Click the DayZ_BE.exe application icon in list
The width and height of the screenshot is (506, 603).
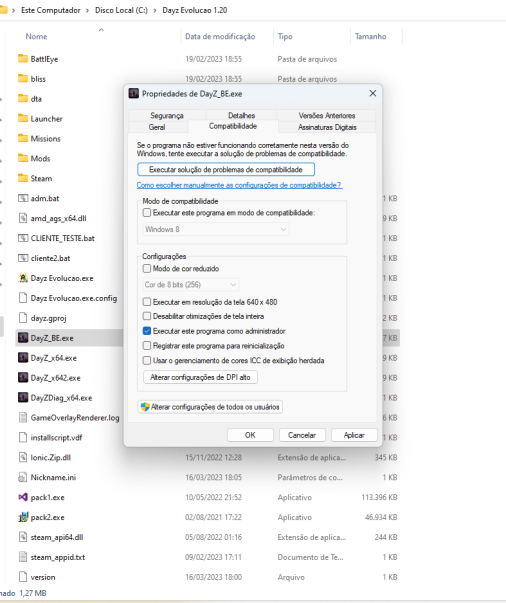click(x=23, y=338)
